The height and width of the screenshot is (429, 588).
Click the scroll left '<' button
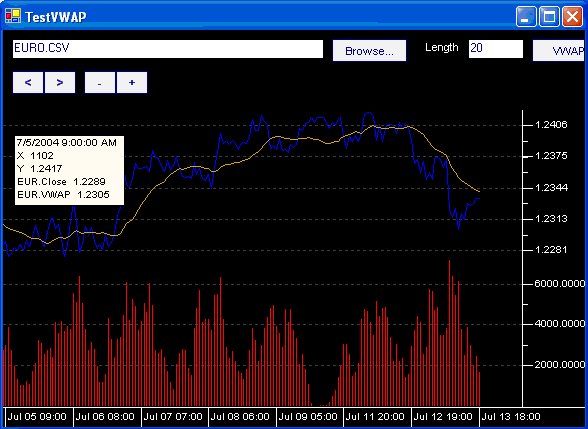(28, 82)
